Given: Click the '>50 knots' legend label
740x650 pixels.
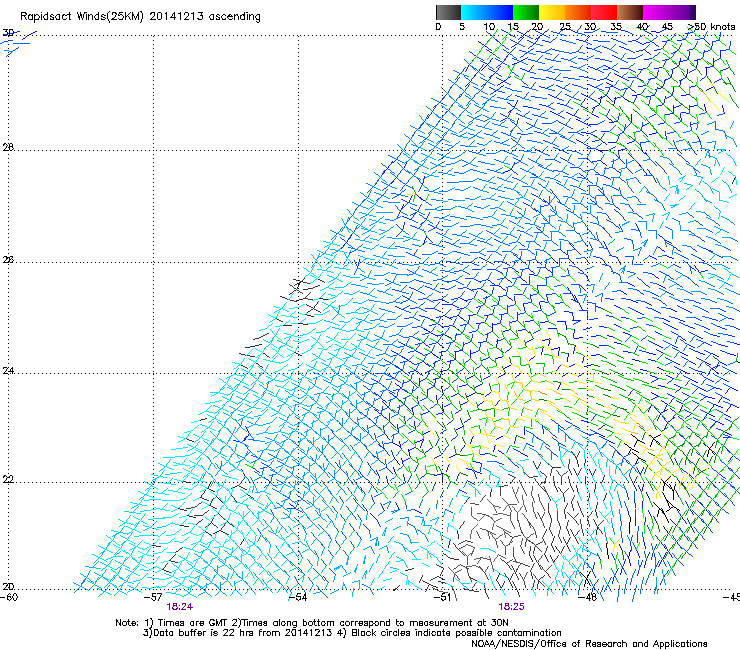Looking at the screenshot, I should click(x=711, y=27).
